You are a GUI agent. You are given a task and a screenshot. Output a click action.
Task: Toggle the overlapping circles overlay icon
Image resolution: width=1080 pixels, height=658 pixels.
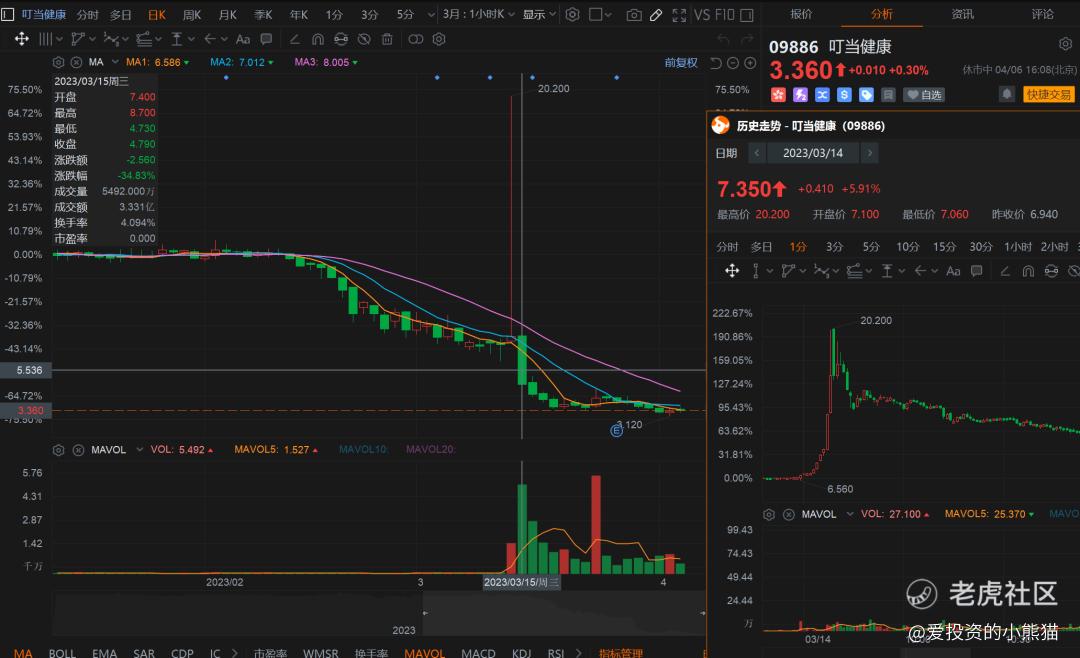[415, 39]
